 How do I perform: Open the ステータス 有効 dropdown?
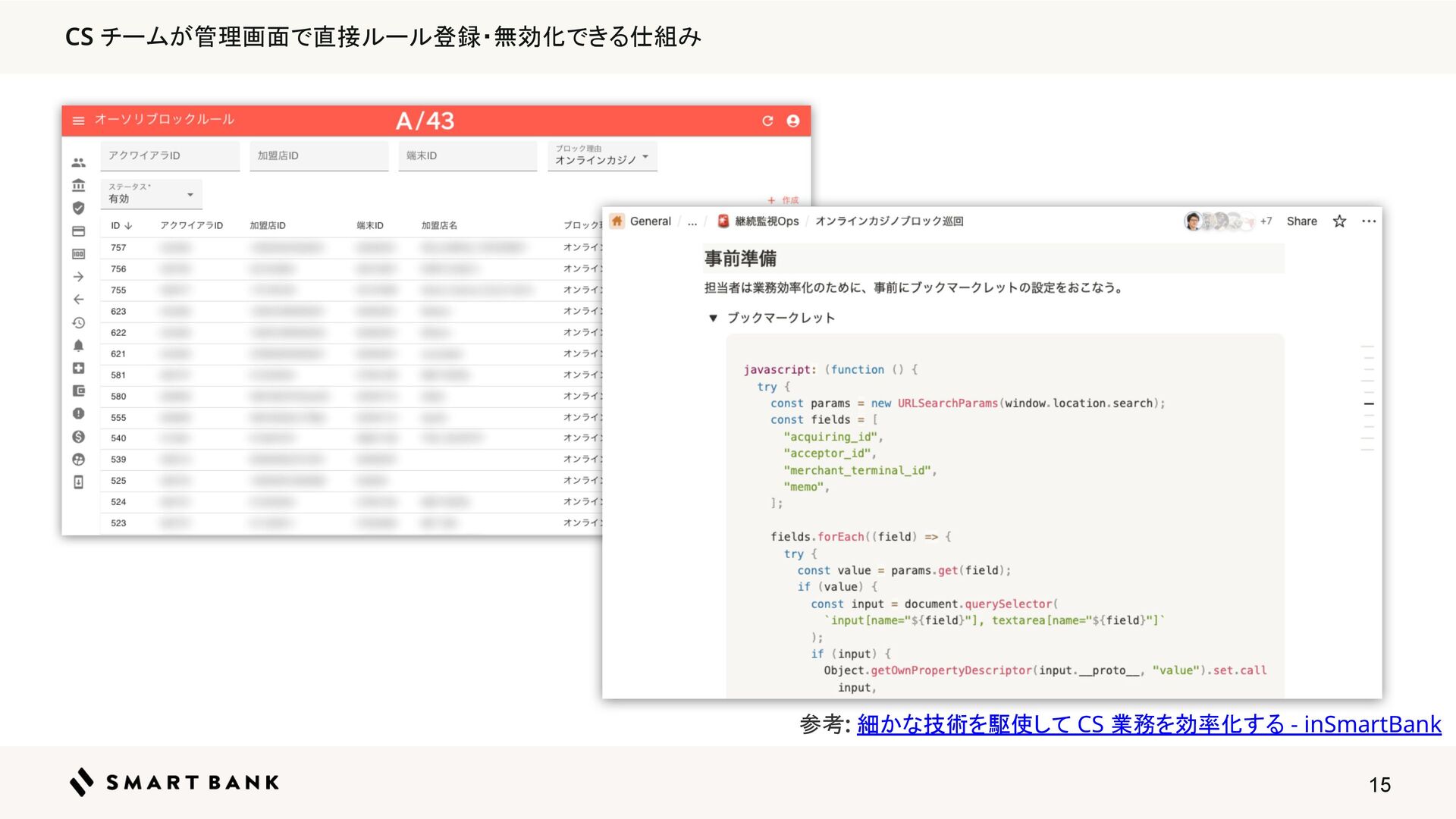[x=151, y=195]
